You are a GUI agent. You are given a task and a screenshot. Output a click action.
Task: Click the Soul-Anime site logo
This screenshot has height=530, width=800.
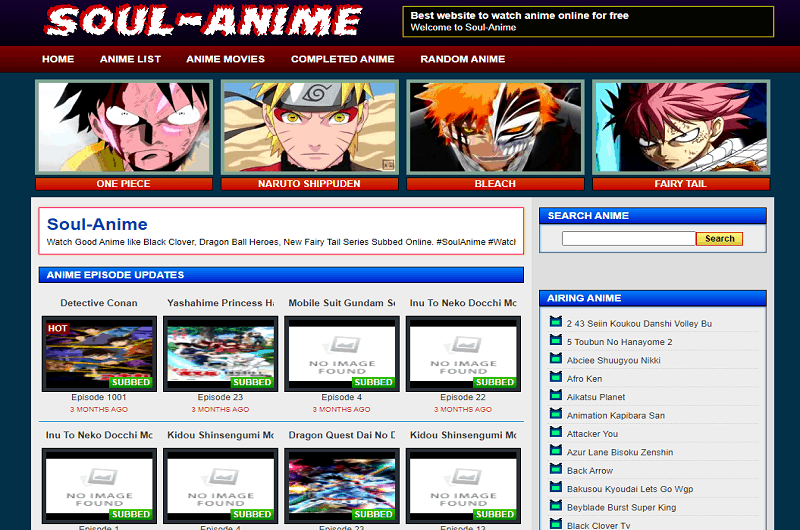pos(204,21)
